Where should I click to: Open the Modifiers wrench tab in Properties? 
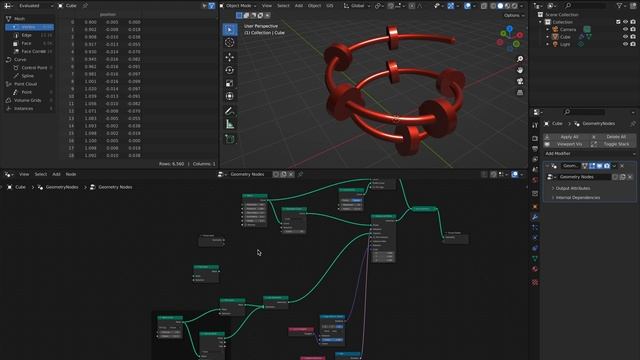click(535, 217)
